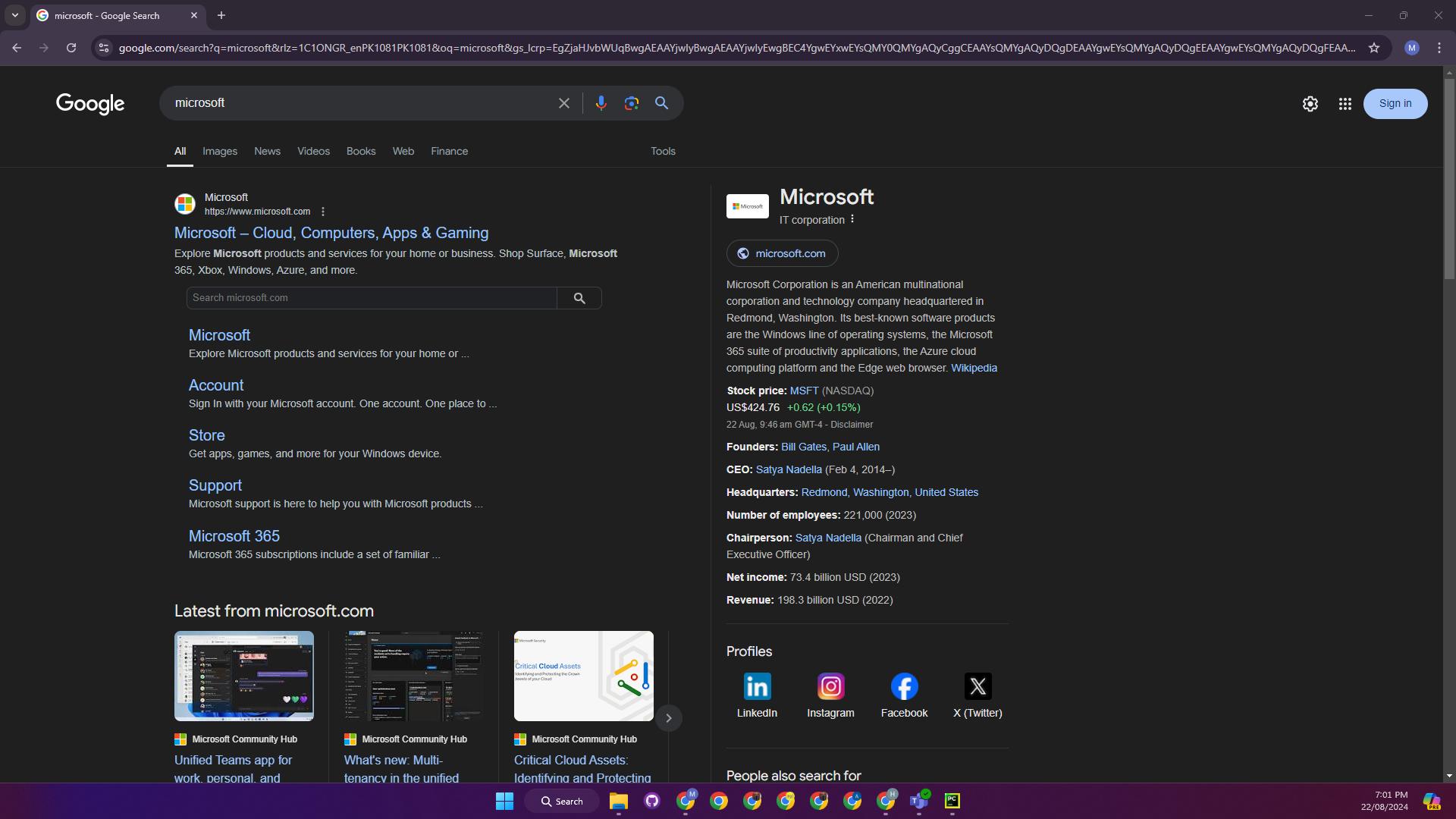Click the Sign in button
This screenshot has height=819, width=1456.
click(x=1395, y=104)
